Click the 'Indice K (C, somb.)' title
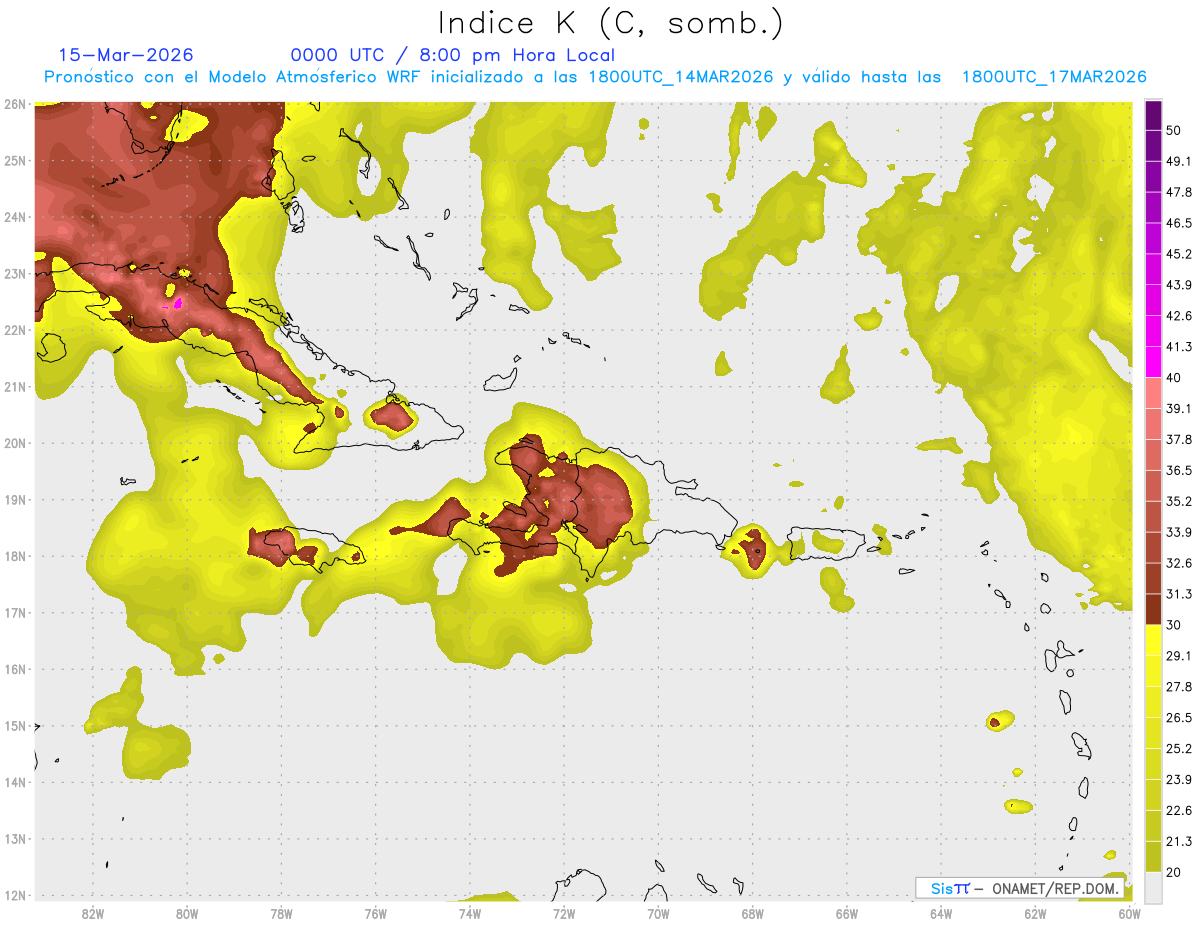 tap(610, 23)
